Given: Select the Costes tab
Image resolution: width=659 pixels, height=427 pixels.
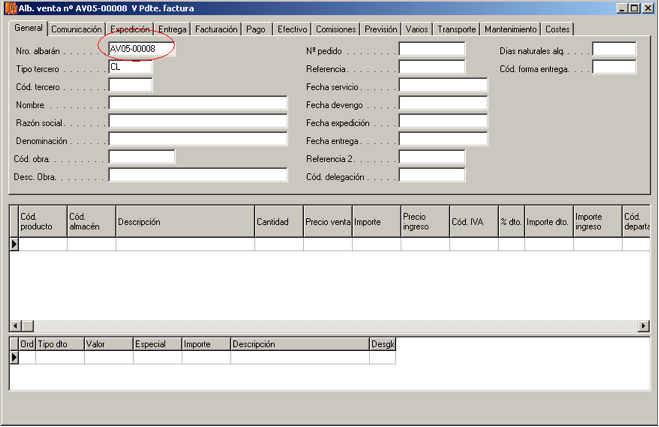Looking at the screenshot, I should (558, 30).
